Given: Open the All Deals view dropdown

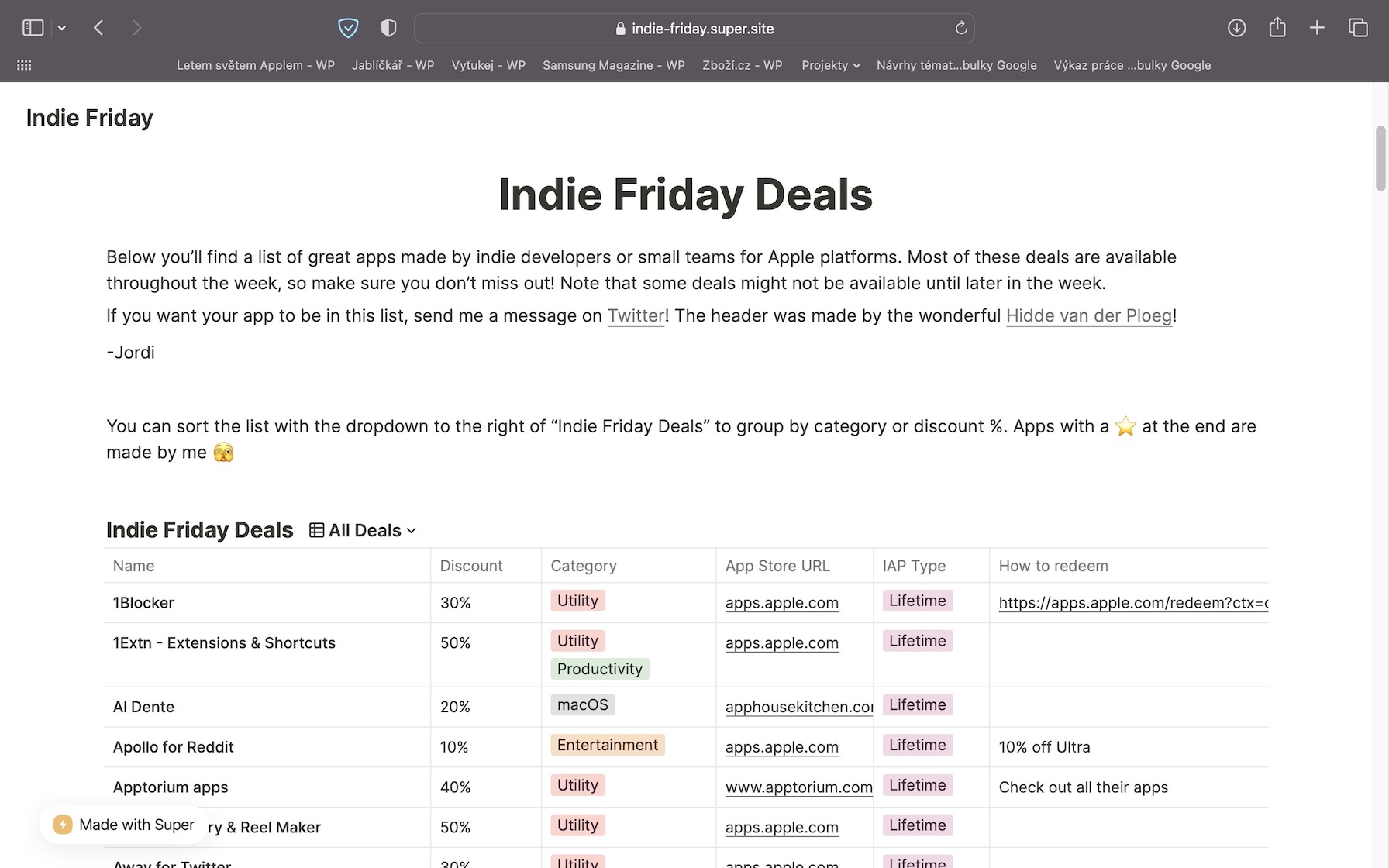Looking at the screenshot, I should coord(363,530).
